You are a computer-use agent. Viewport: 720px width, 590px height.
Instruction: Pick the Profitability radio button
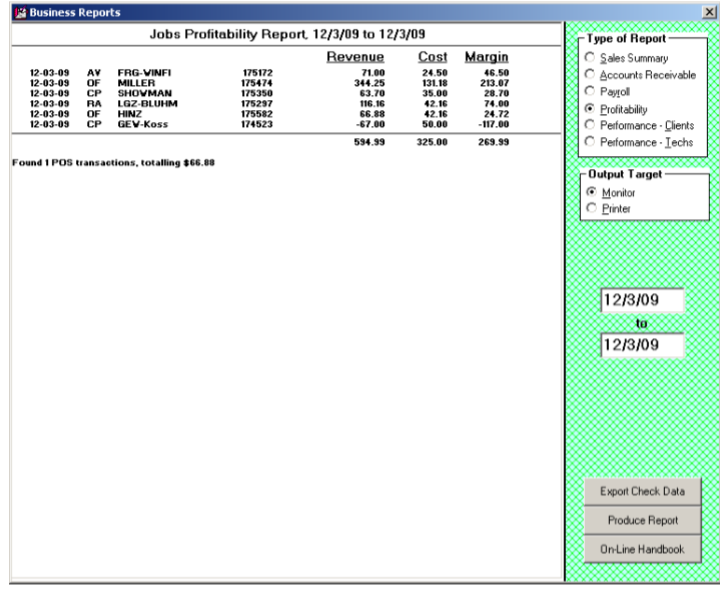click(x=590, y=108)
